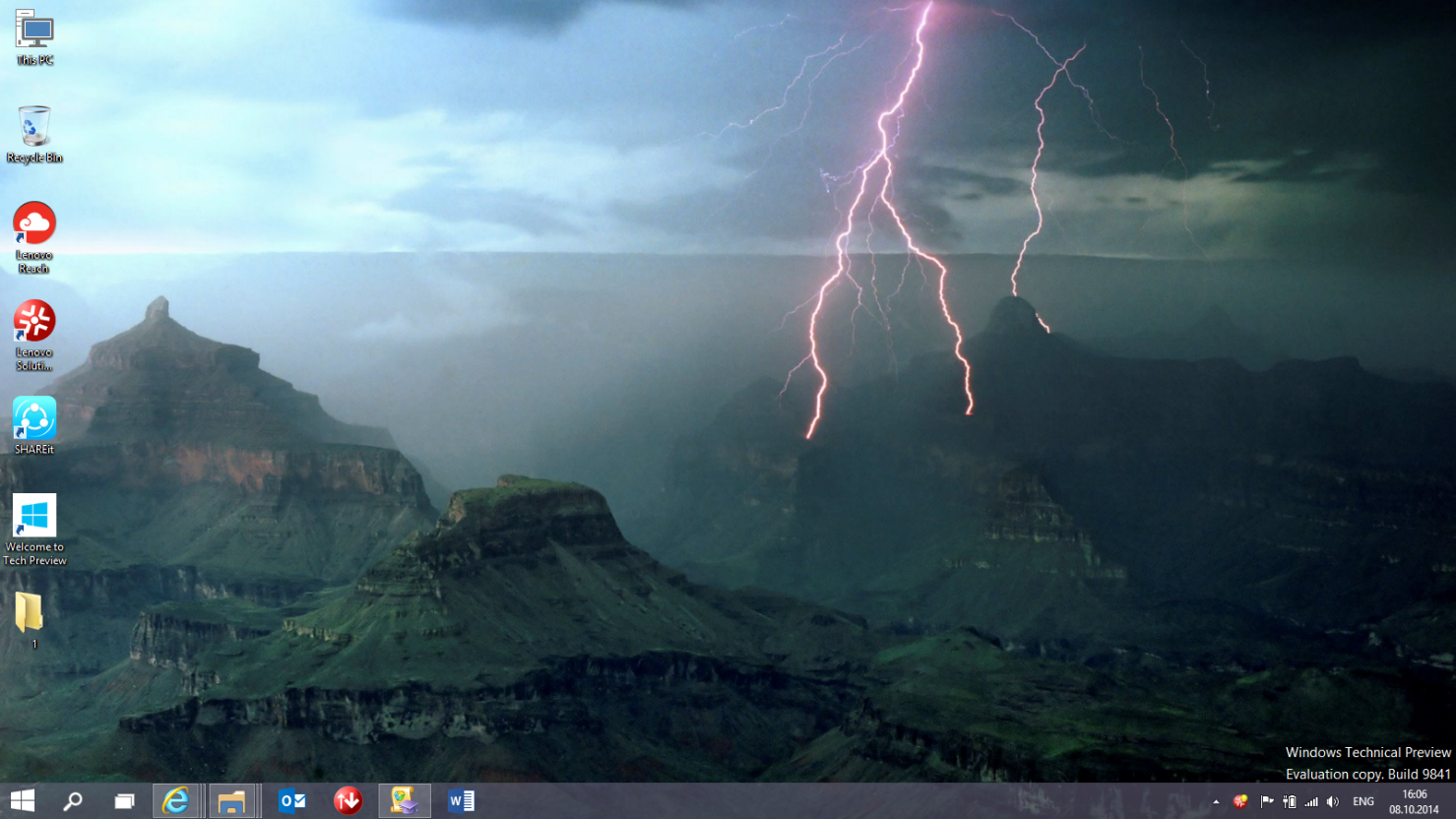This screenshot has width=1456, height=819.
Task: Select the This PC desktop icon
Action: (x=34, y=37)
